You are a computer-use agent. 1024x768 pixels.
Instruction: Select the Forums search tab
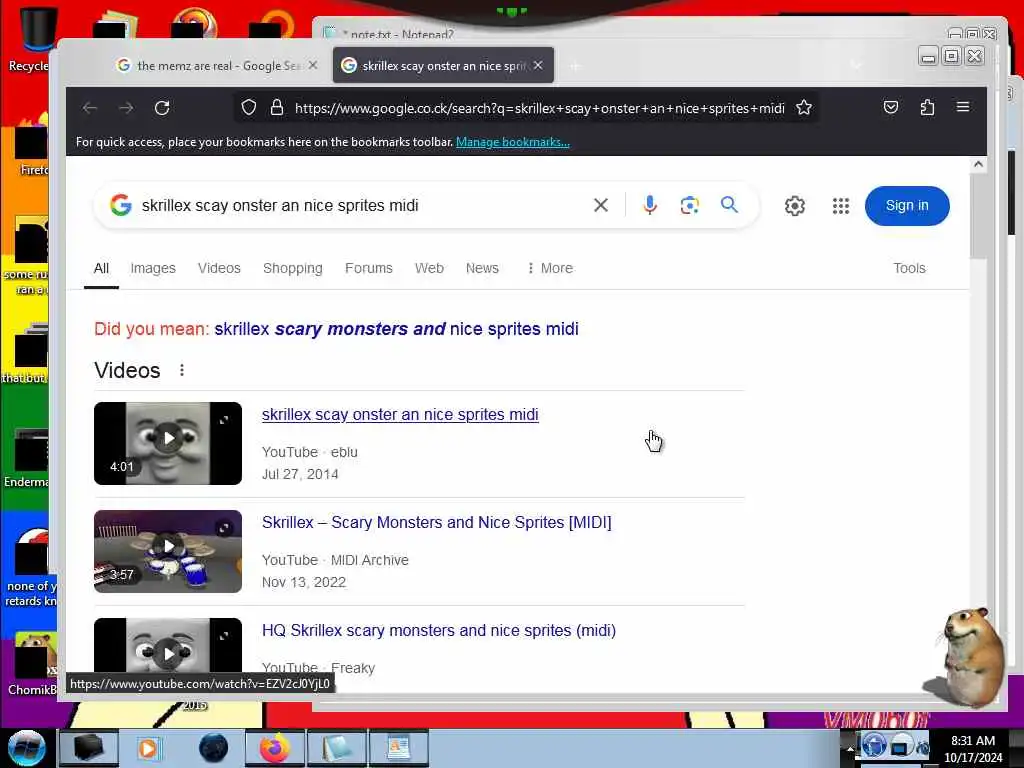click(x=368, y=268)
